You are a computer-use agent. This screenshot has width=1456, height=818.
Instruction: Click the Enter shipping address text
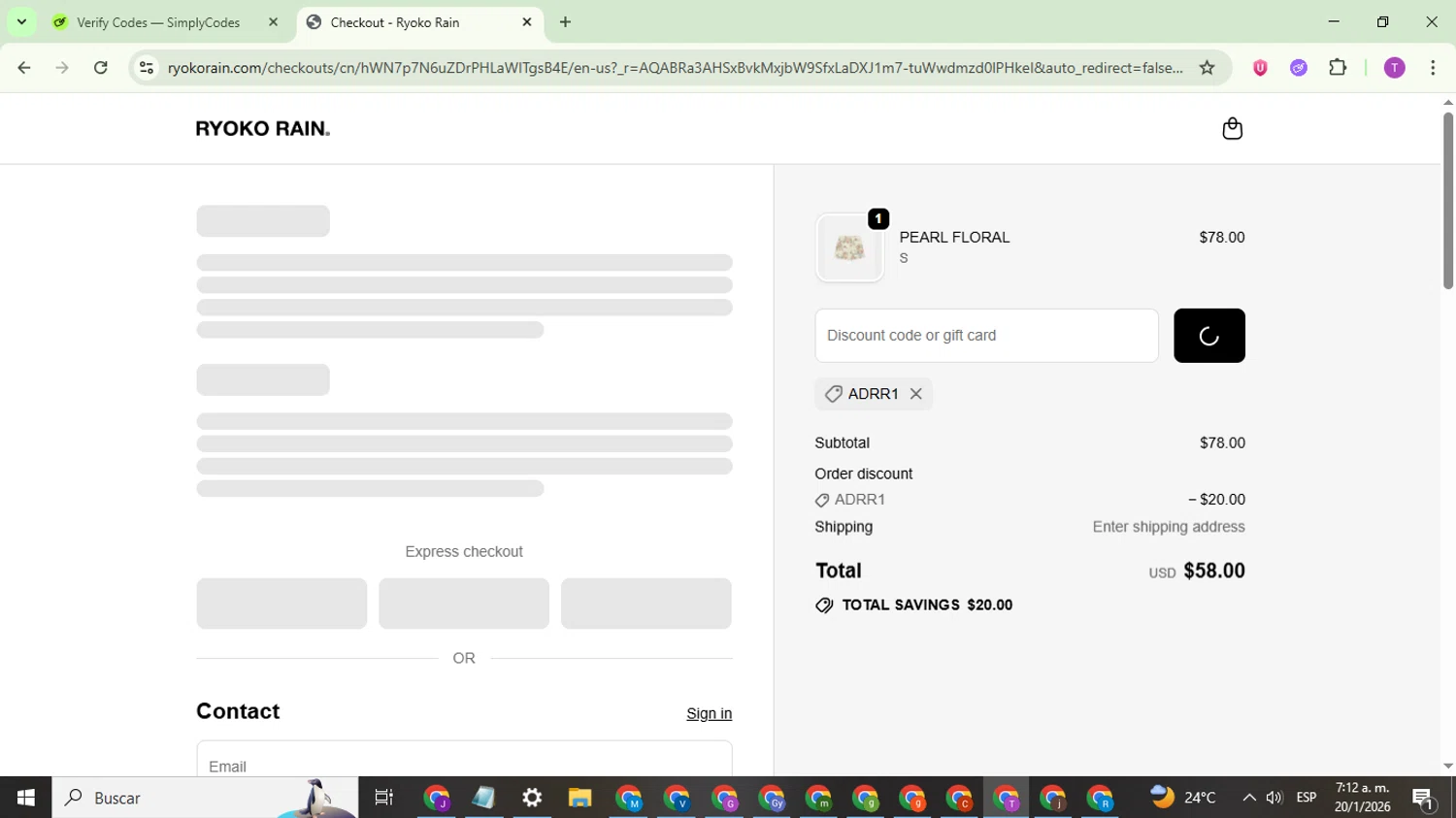tap(1169, 527)
